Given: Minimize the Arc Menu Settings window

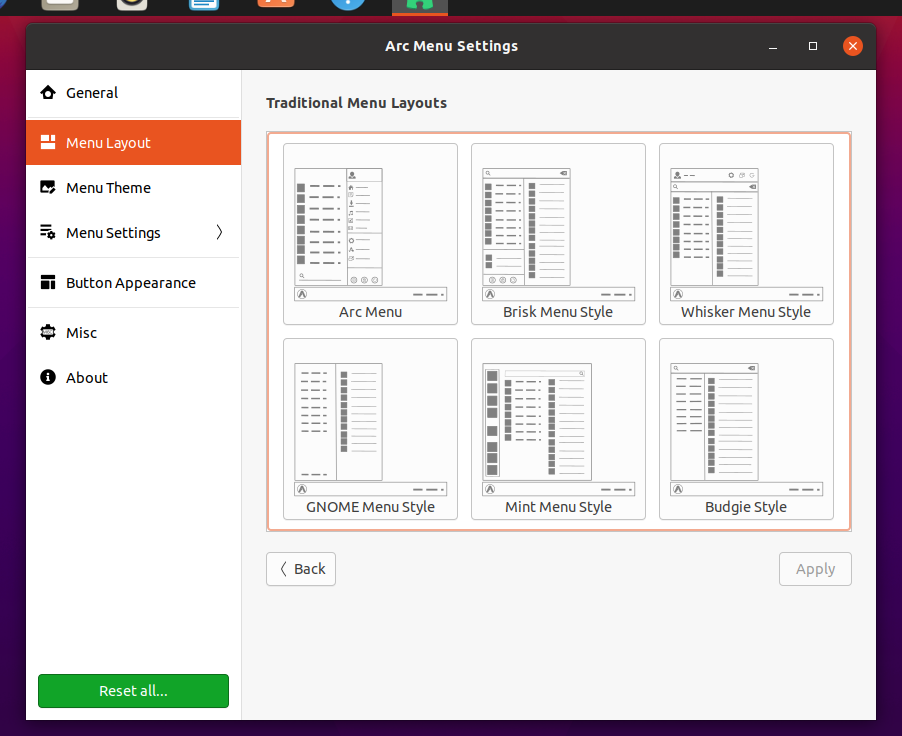Looking at the screenshot, I should click(x=773, y=47).
